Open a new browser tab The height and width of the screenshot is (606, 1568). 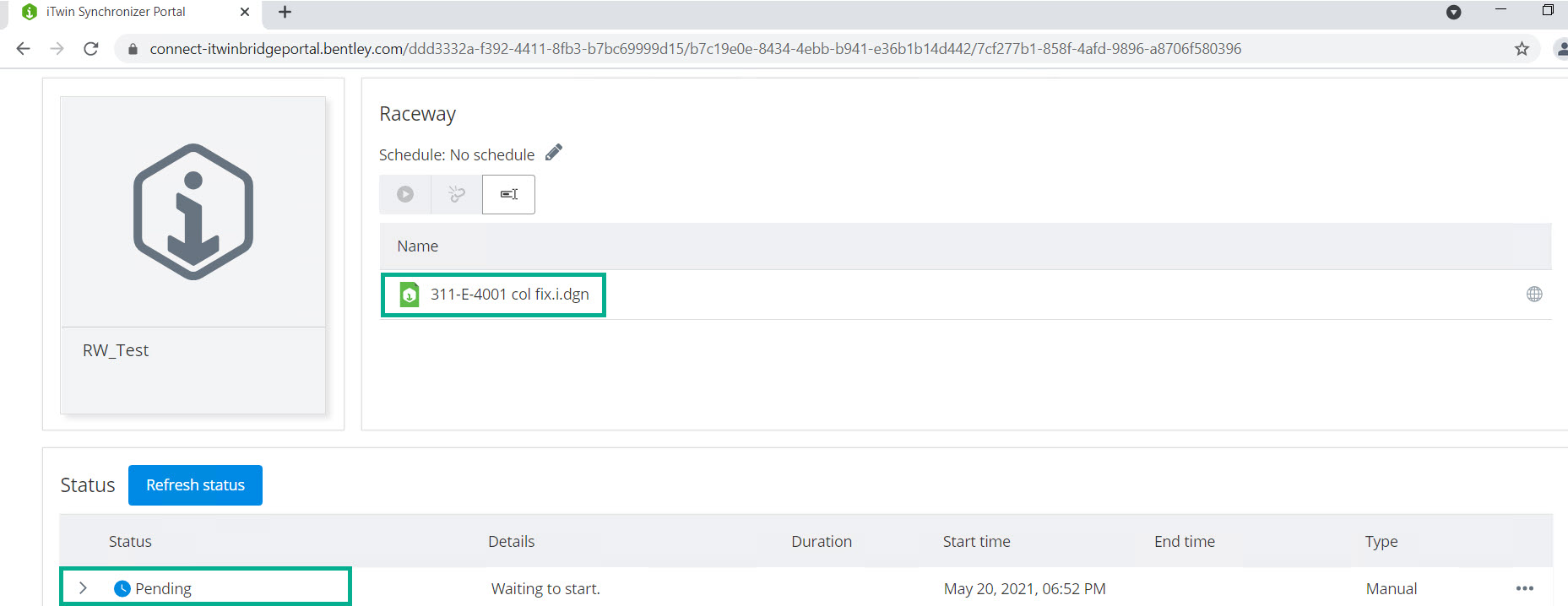285,12
